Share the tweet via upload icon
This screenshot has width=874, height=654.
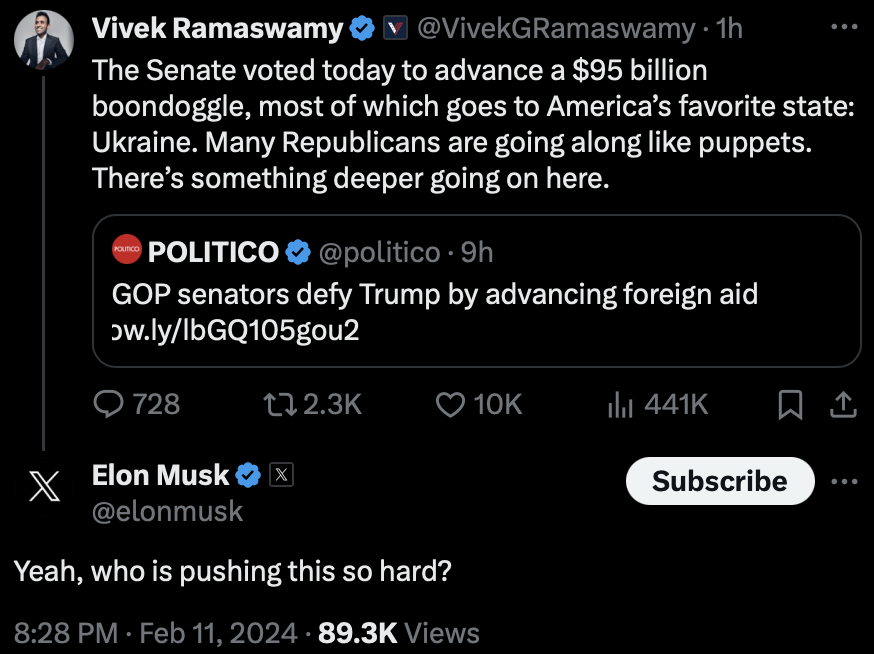point(843,404)
